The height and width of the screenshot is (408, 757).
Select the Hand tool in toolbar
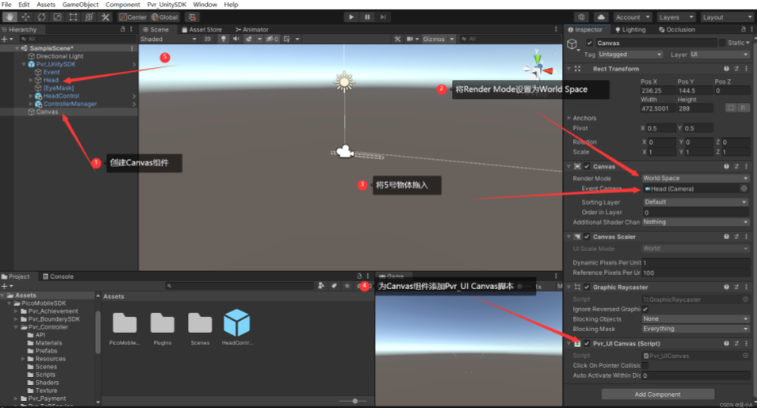point(9,17)
